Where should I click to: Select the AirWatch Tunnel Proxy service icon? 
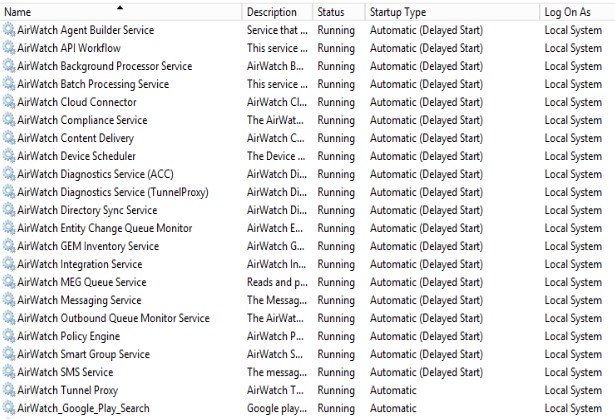coord(9,390)
